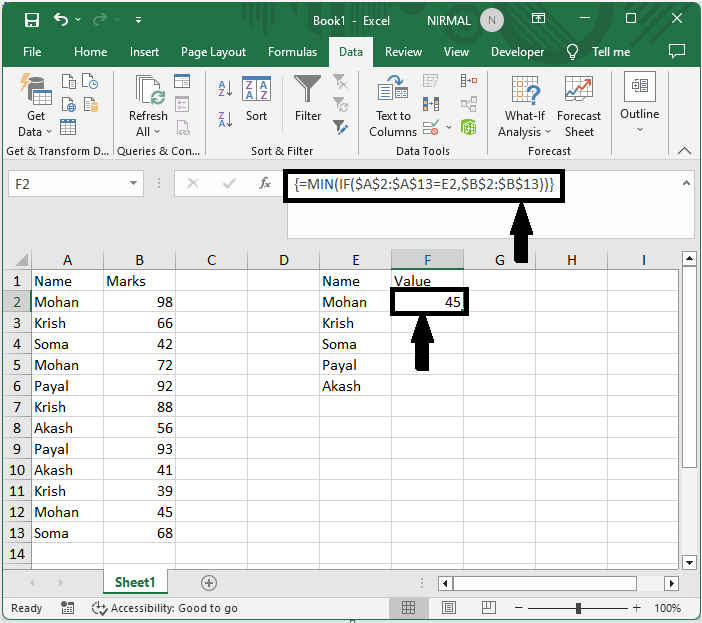
Task: Select row 7 header
Action: click(x=17, y=407)
